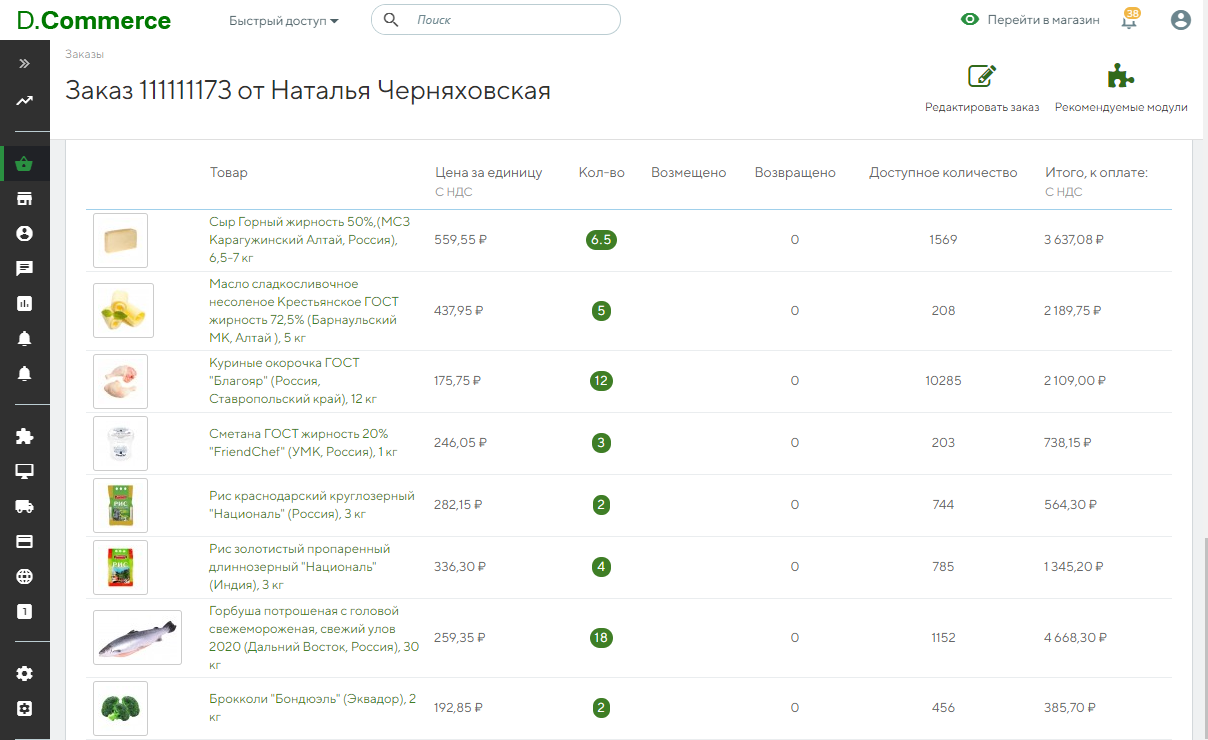Image resolution: width=1208 pixels, height=740 pixels.
Task: Click the cheese product thumbnail
Action: tap(120, 240)
